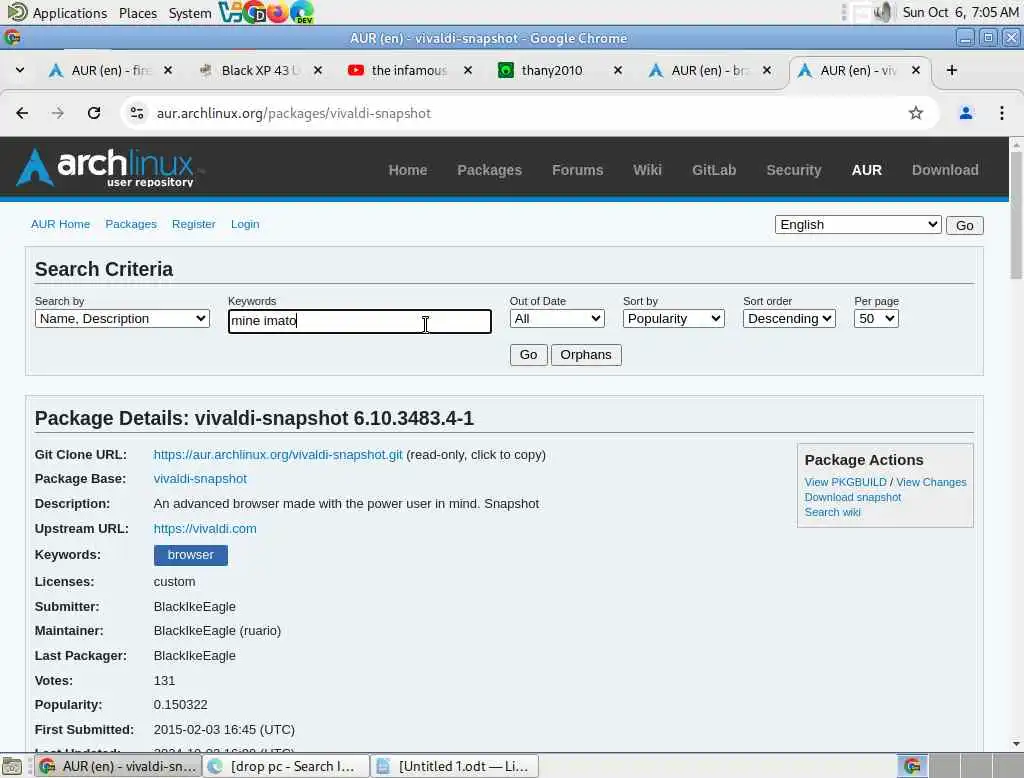View site information for aur.archlinux.org

click(136, 113)
